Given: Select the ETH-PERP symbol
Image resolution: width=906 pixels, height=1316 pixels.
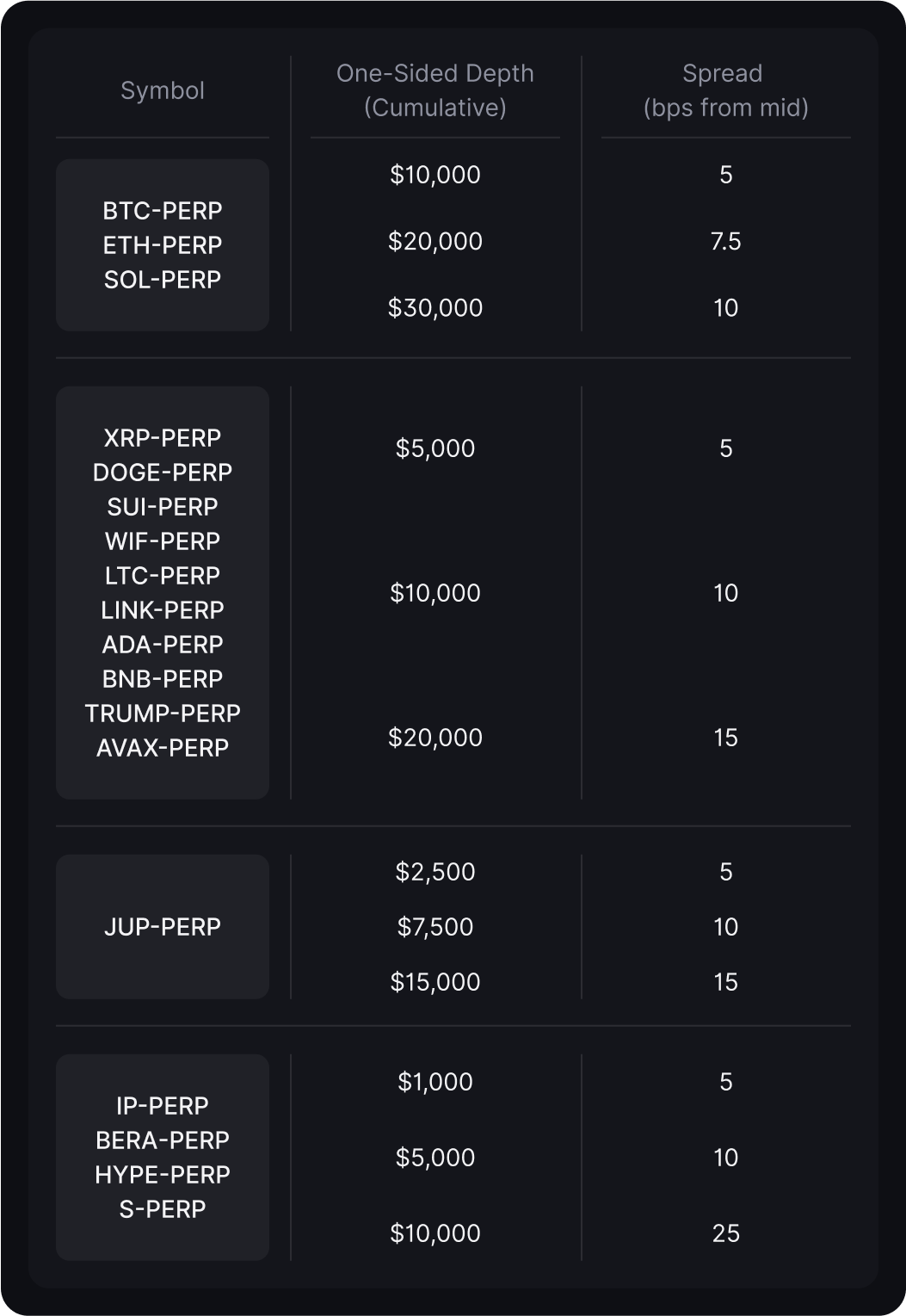Looking at the screenshot, I should click(x=163, y=245).
